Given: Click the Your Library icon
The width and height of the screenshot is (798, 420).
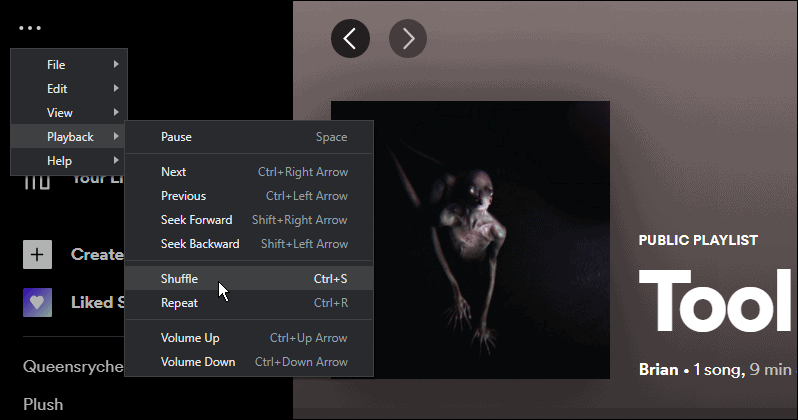Looking at the screenshot, I should pyautogui.click(x=37, y=181).
